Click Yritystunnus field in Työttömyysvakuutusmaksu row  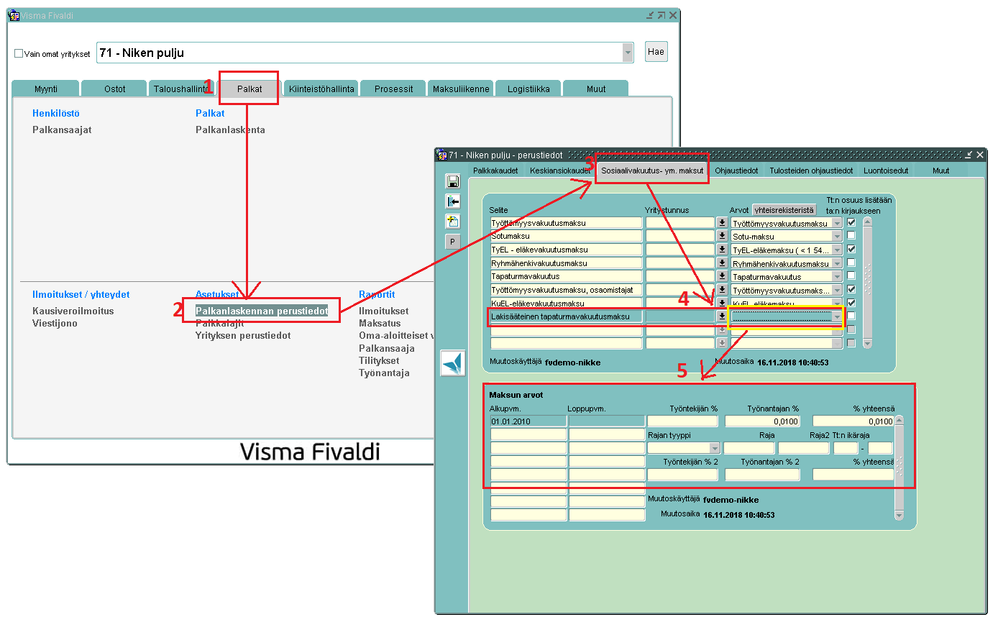[x=680, y=223]
